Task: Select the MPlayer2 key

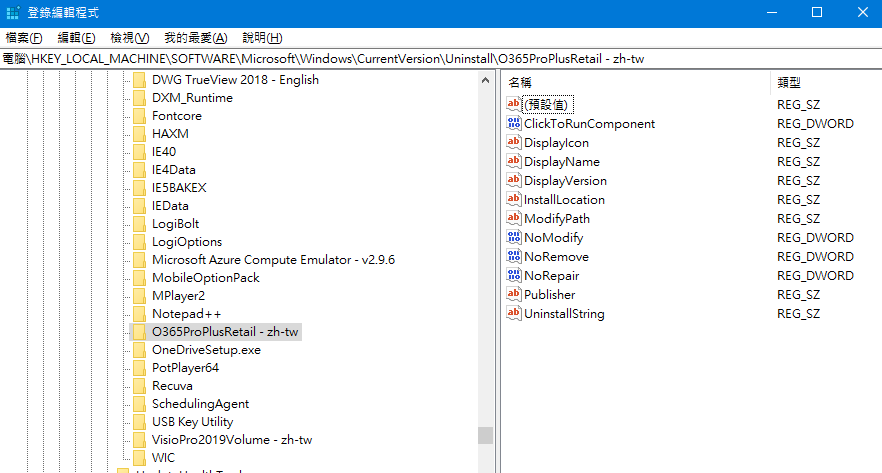Action: point(178,296)
